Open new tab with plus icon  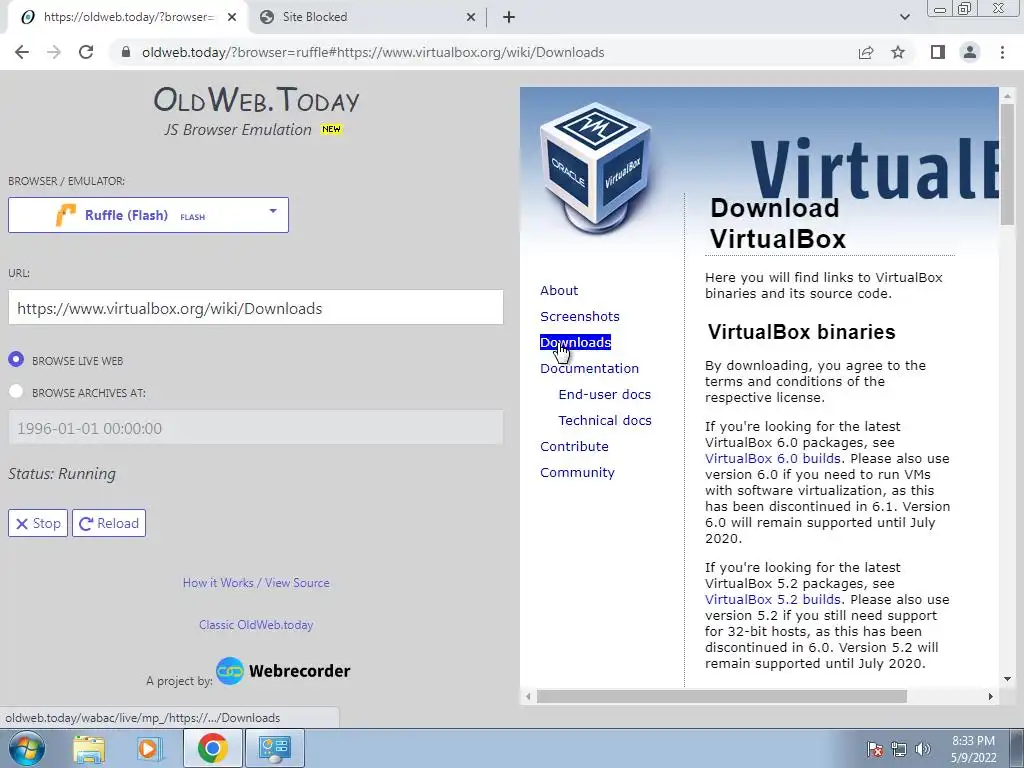509,17
